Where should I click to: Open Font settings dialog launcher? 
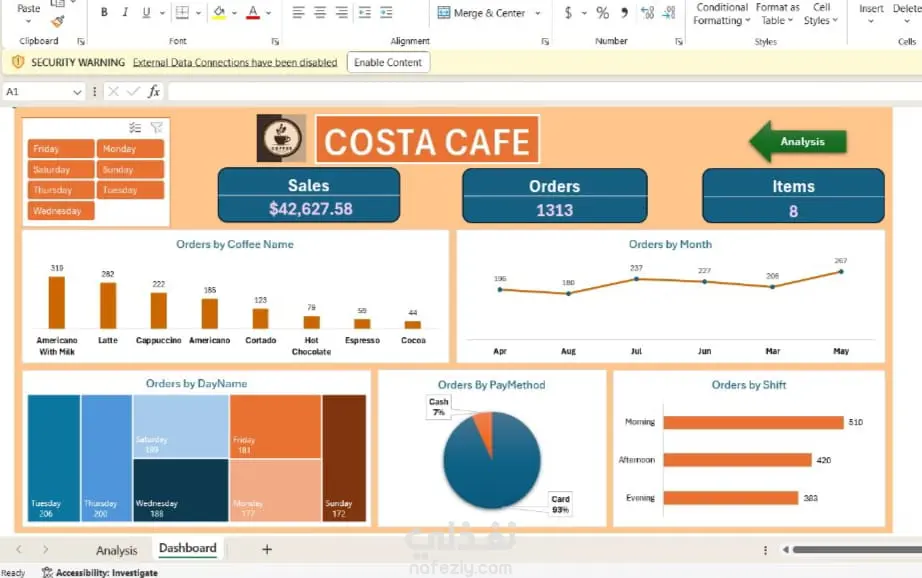[x=275, y=41]
